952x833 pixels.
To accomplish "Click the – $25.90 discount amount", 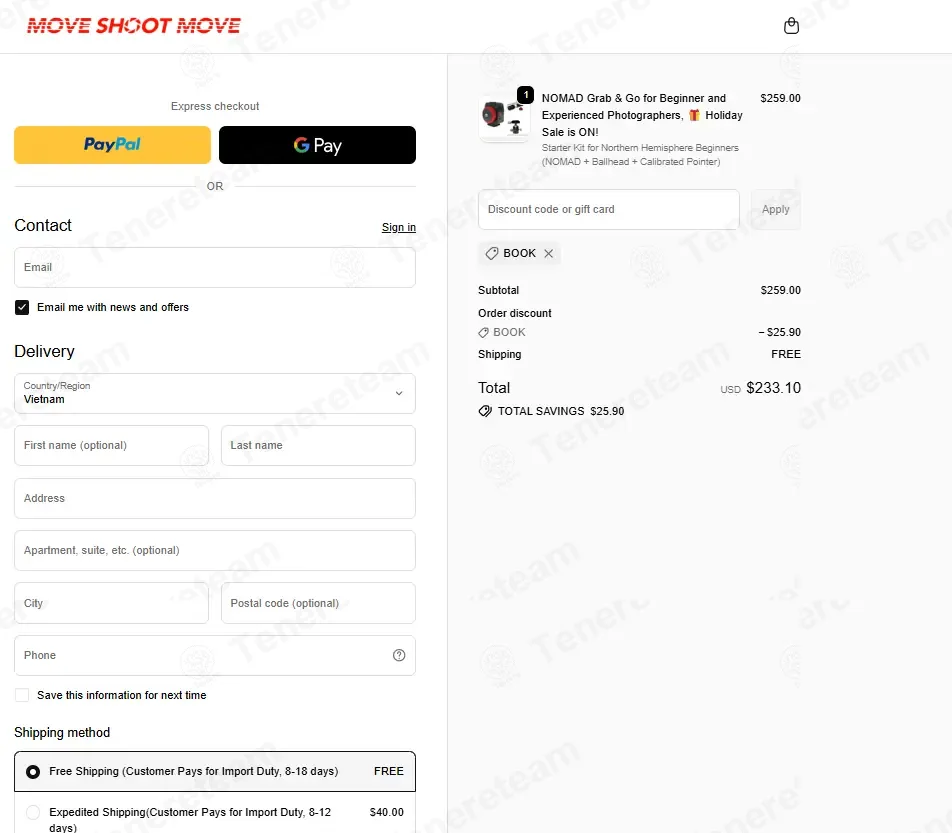I will coord(780,332).
